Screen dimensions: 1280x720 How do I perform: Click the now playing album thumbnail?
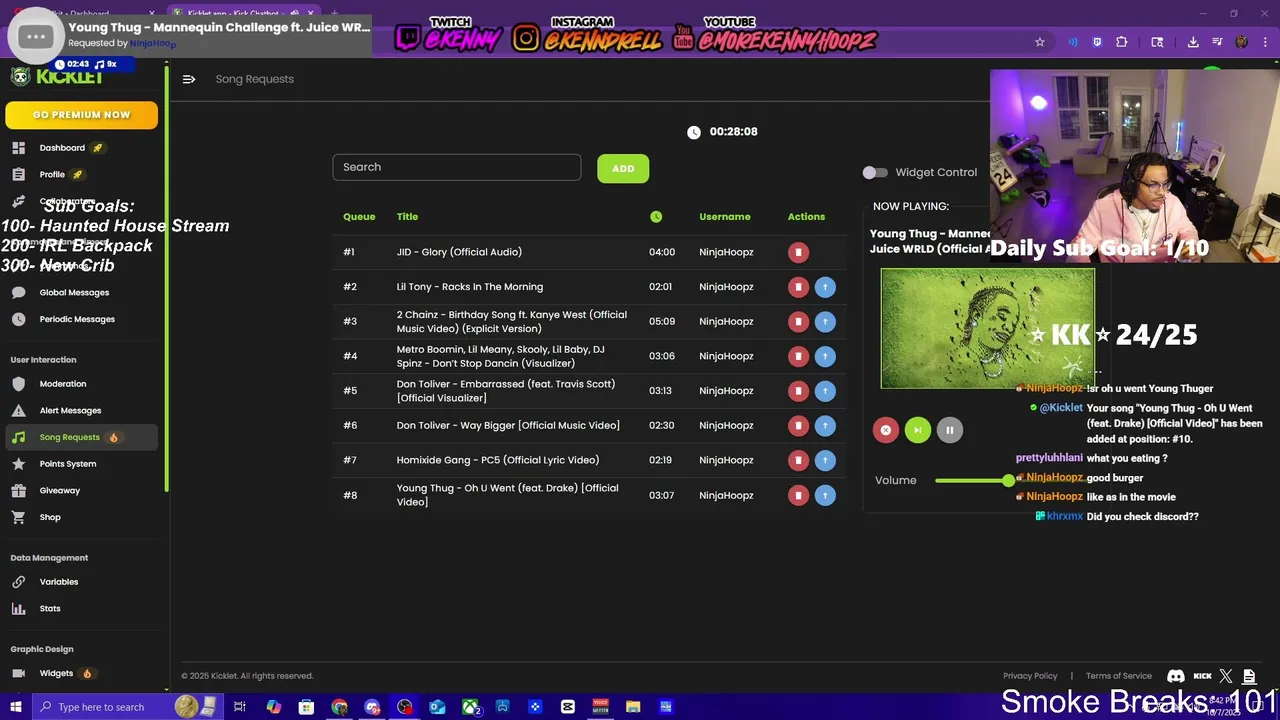pos(987,328)
